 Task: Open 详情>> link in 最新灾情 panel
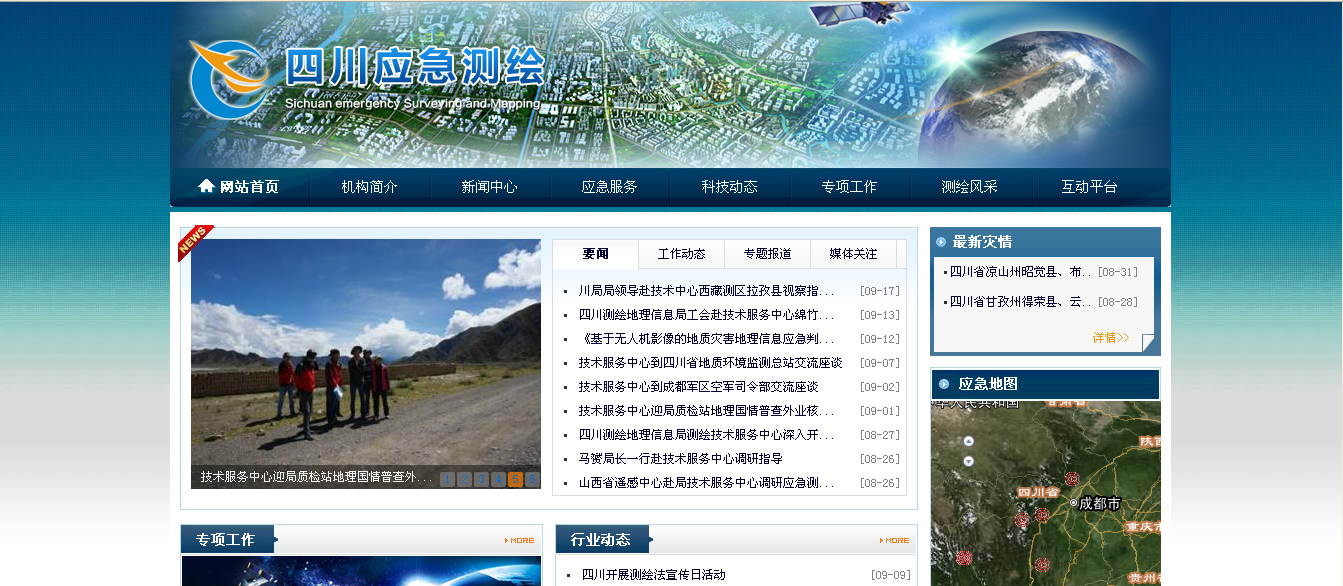(1110, 338)
